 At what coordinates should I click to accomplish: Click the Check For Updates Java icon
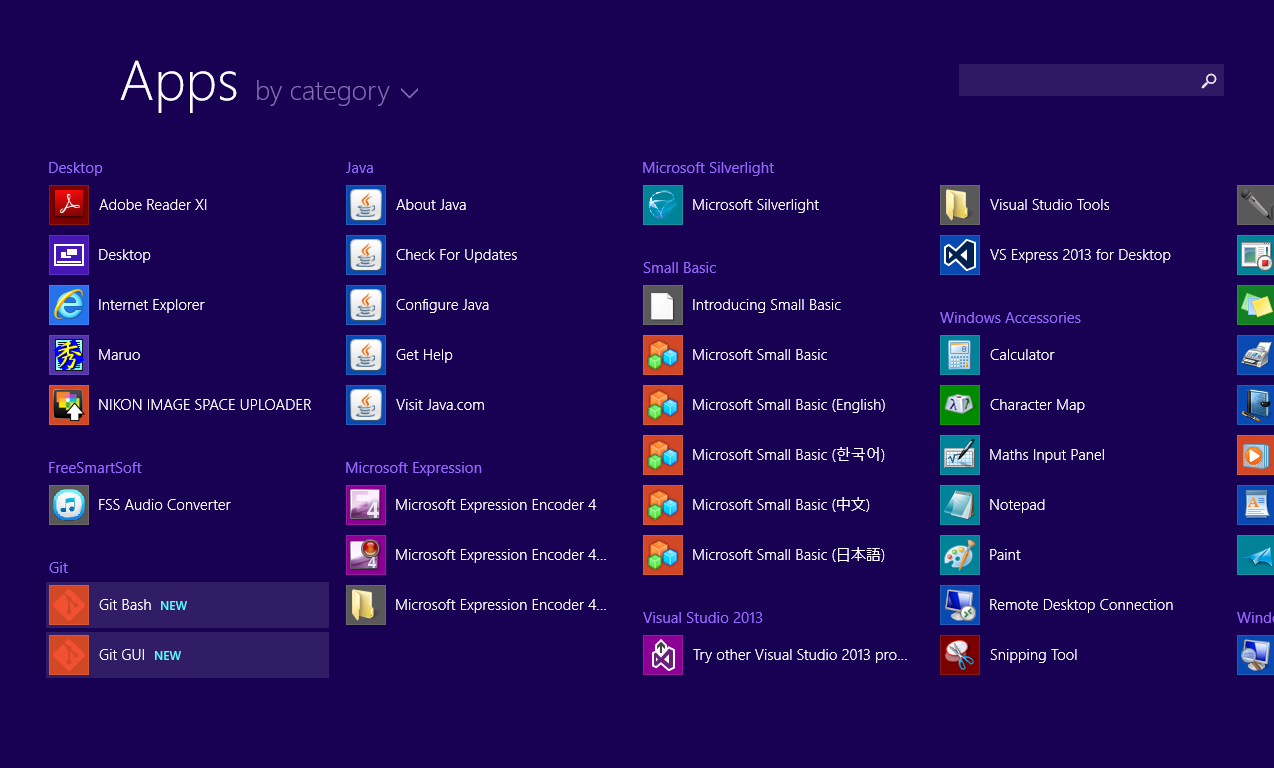coord(366,255)
